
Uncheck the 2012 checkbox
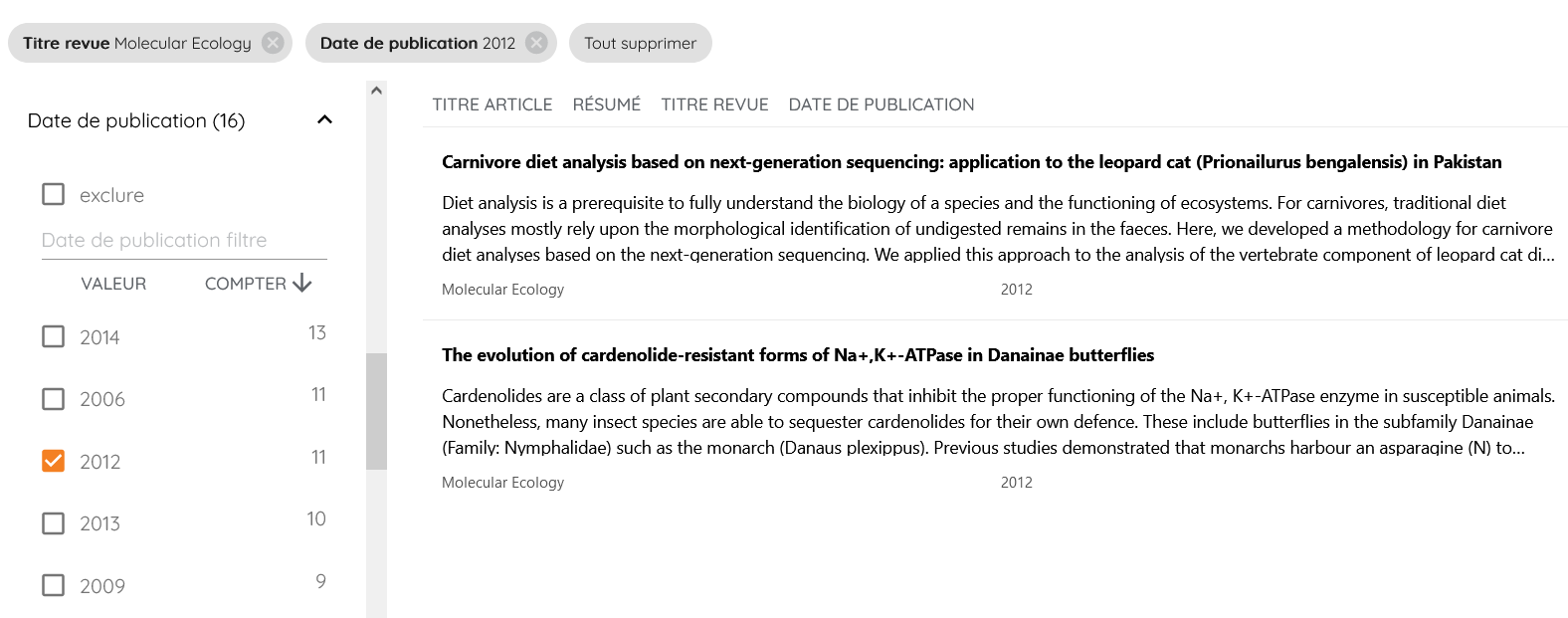(54, 461)
